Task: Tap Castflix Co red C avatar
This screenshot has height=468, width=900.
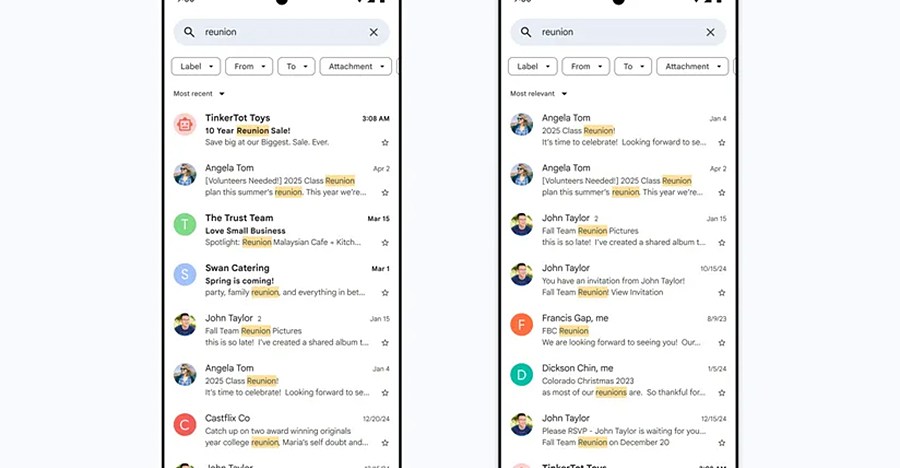Action: coord(185,424)
